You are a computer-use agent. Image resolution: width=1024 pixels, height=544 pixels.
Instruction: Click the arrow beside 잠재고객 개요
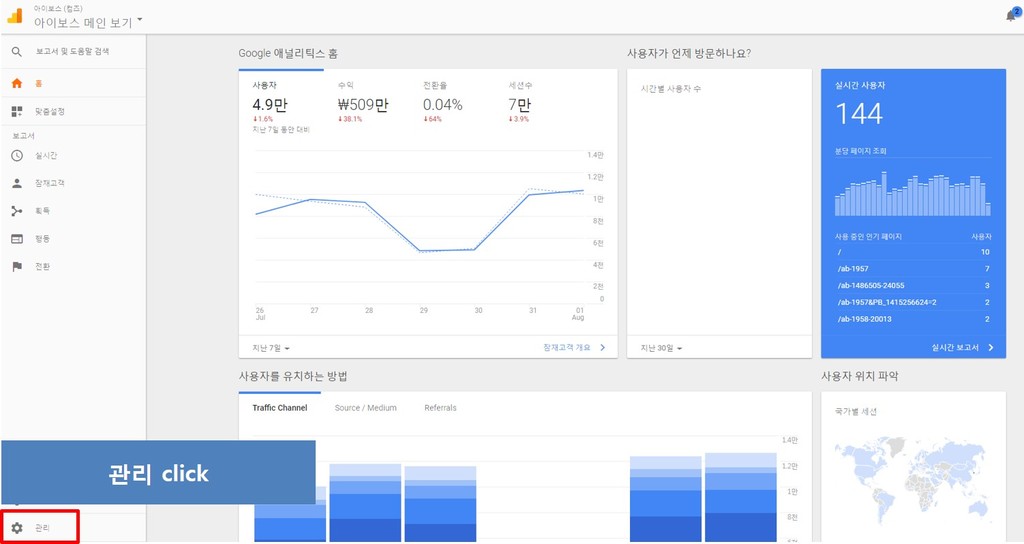point(602,347)
